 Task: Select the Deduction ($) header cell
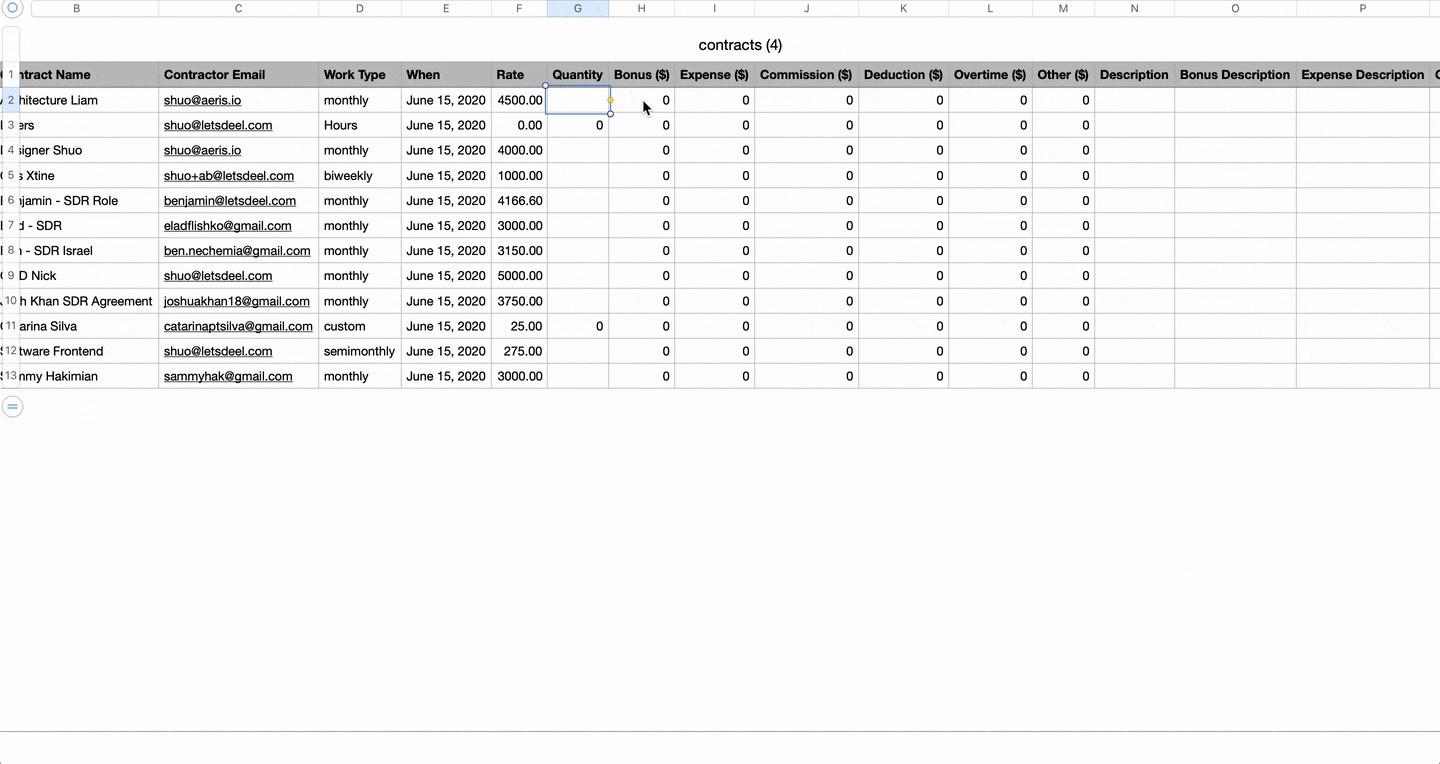(x=903, y=75)
